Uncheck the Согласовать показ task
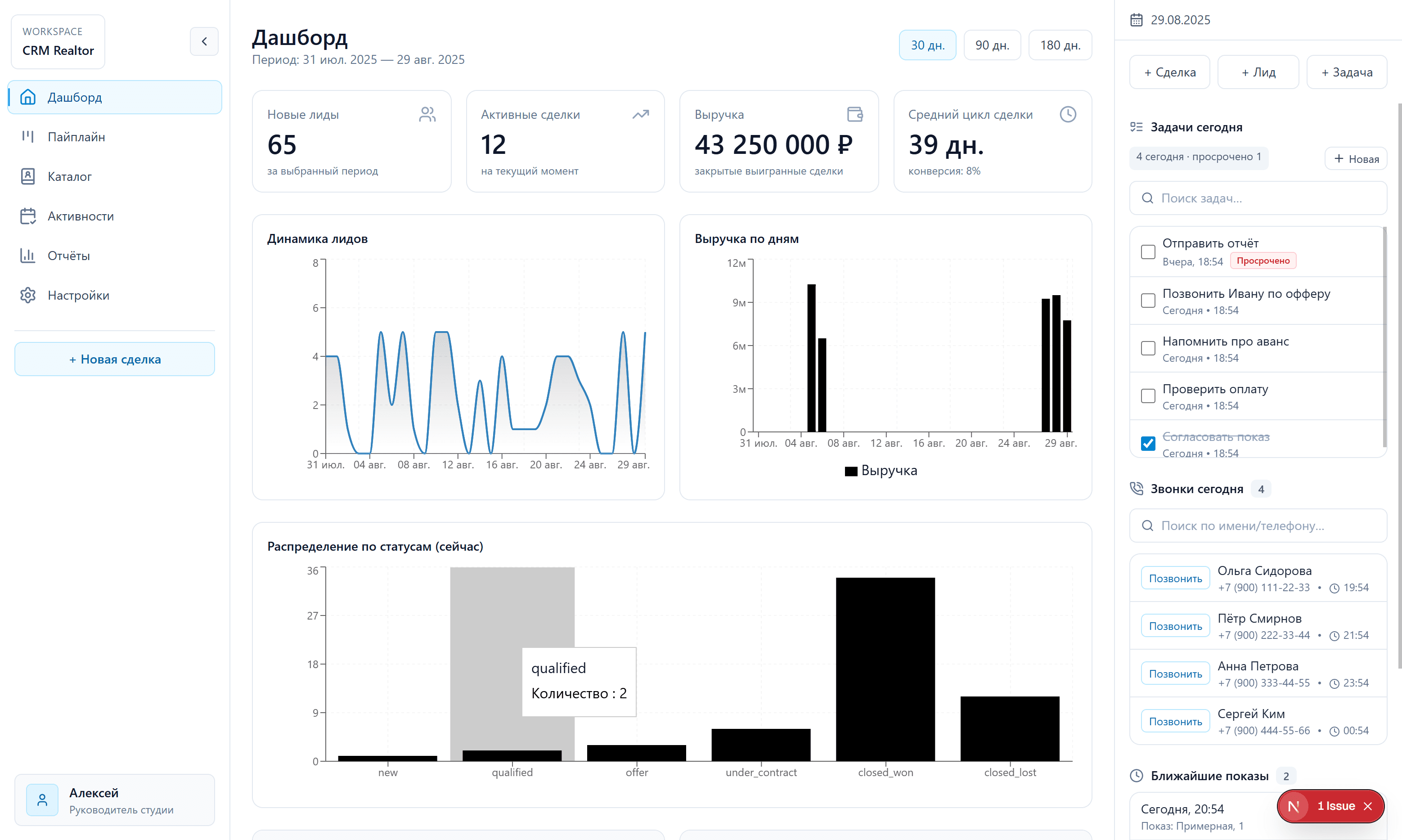The width and height of the screenshot is (1402, 840). point(1148,443)
